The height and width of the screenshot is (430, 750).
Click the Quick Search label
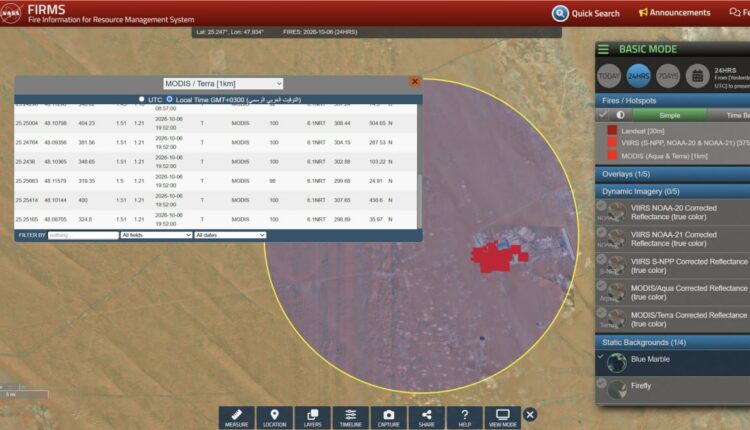(596, 13)
